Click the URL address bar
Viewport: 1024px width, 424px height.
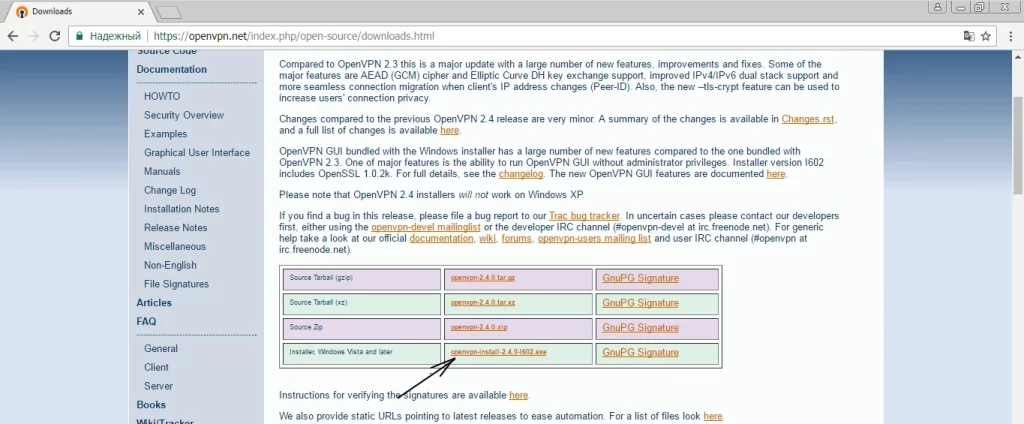click(500, 36)
